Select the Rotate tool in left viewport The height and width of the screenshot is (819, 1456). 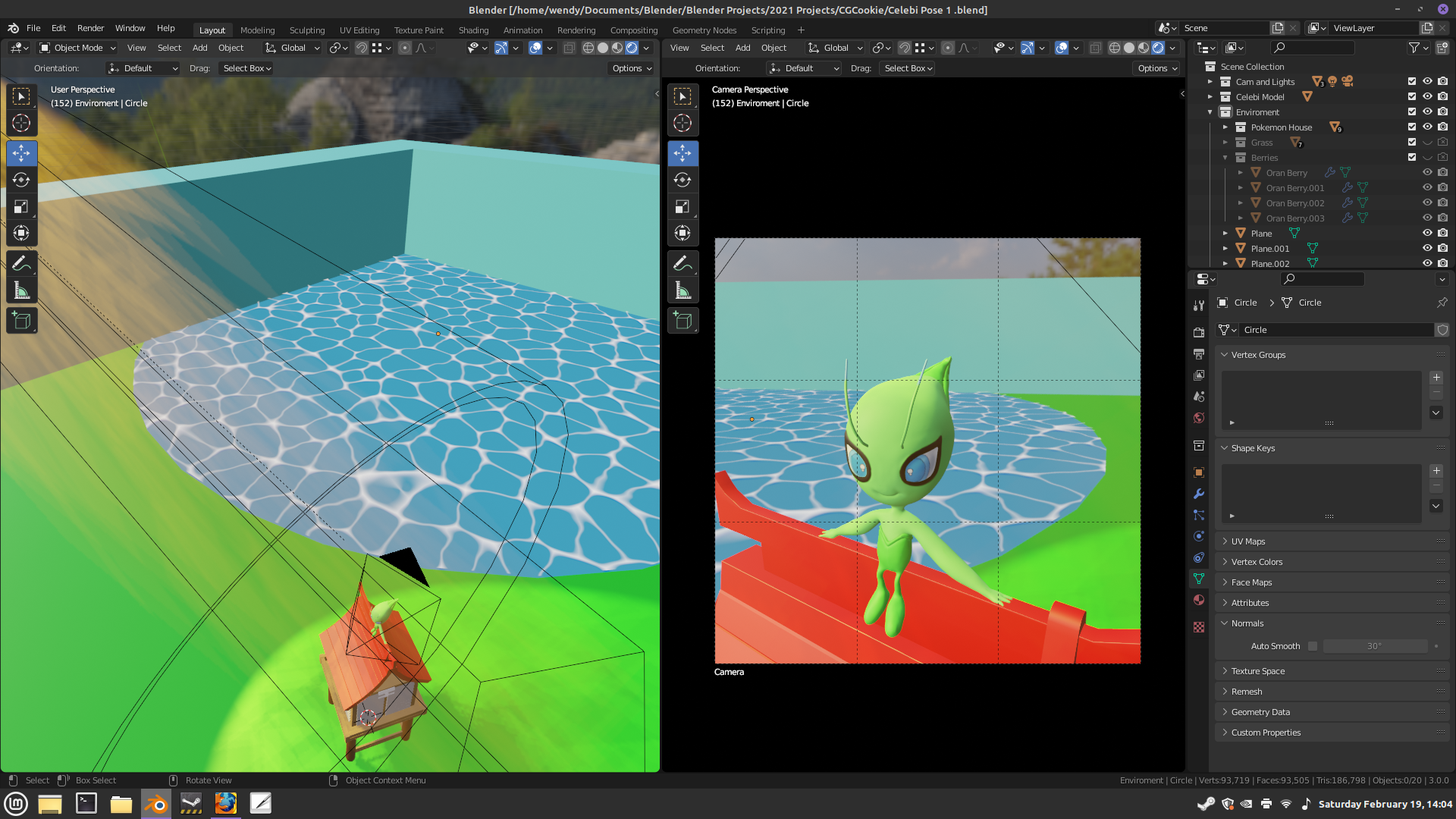(21, 180)
